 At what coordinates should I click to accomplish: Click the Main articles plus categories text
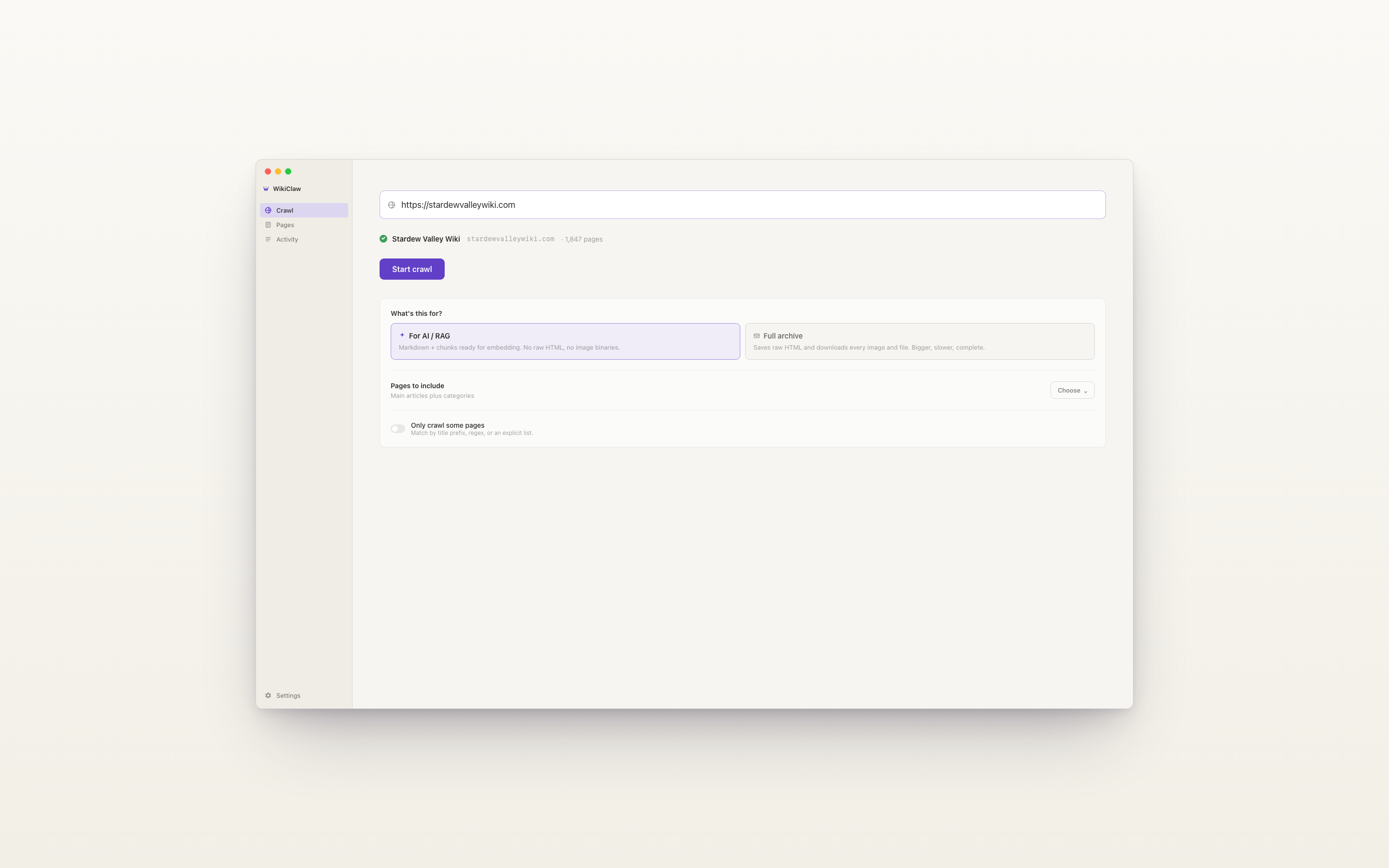[432, 396]
